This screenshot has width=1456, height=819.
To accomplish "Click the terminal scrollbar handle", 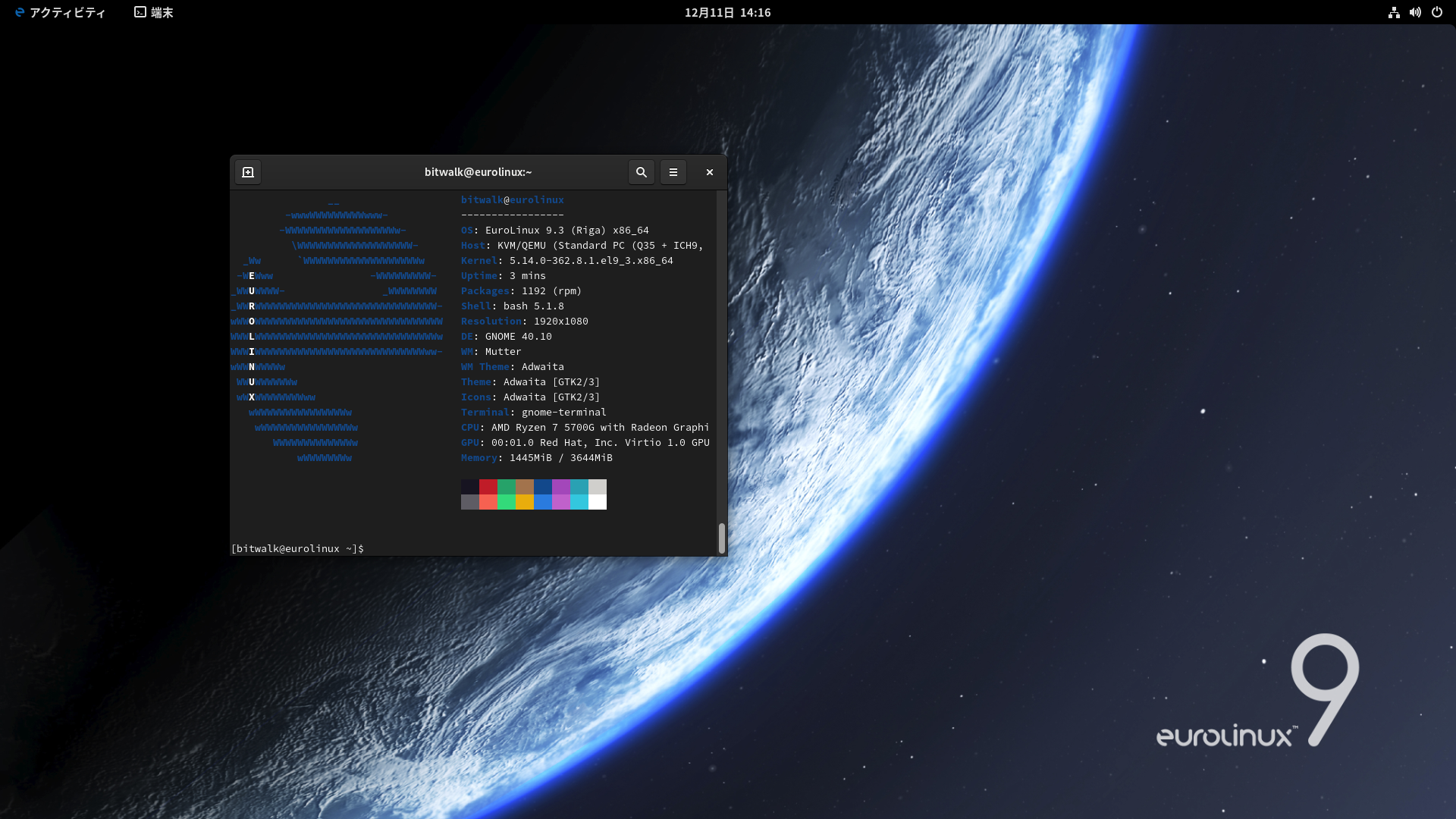I will [721, 538].
